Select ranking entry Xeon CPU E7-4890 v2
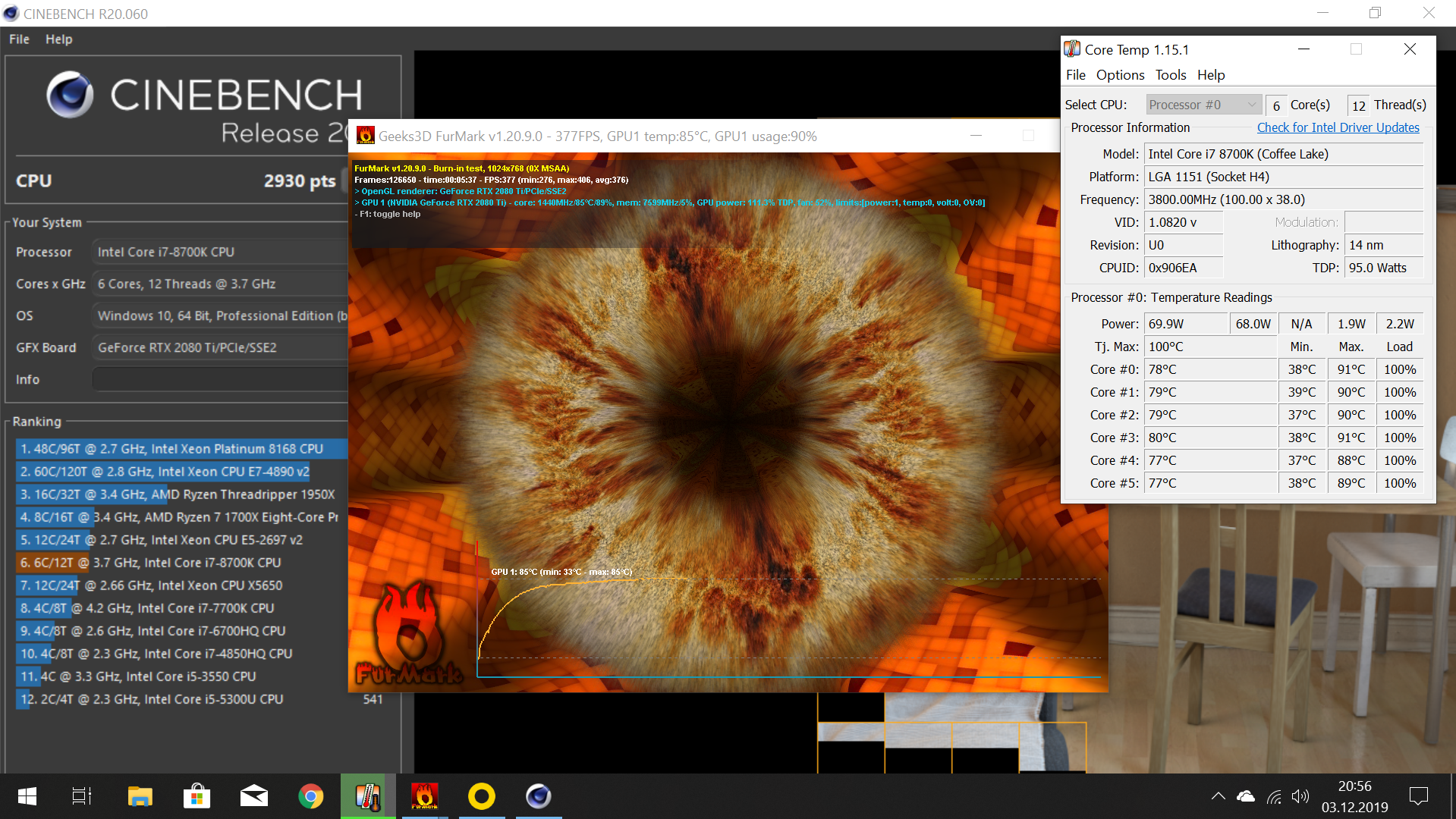Viewport: 1456px width, 819px height. [181, 472]
